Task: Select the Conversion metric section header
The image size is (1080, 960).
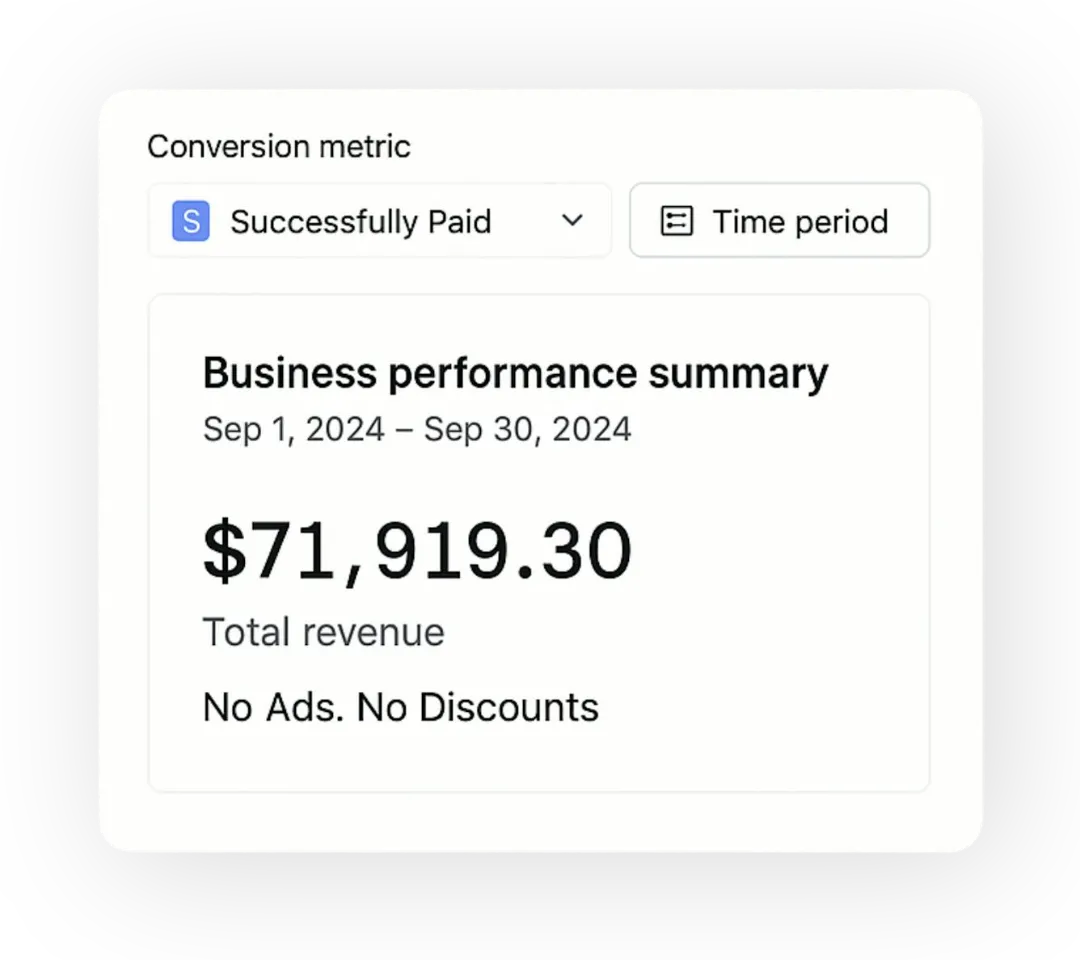Action: [x=278, y=146]
